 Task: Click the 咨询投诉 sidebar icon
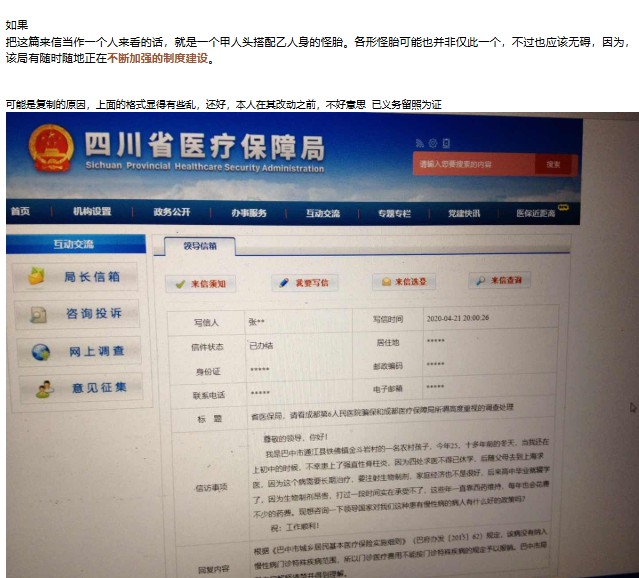tap(39, 314)
